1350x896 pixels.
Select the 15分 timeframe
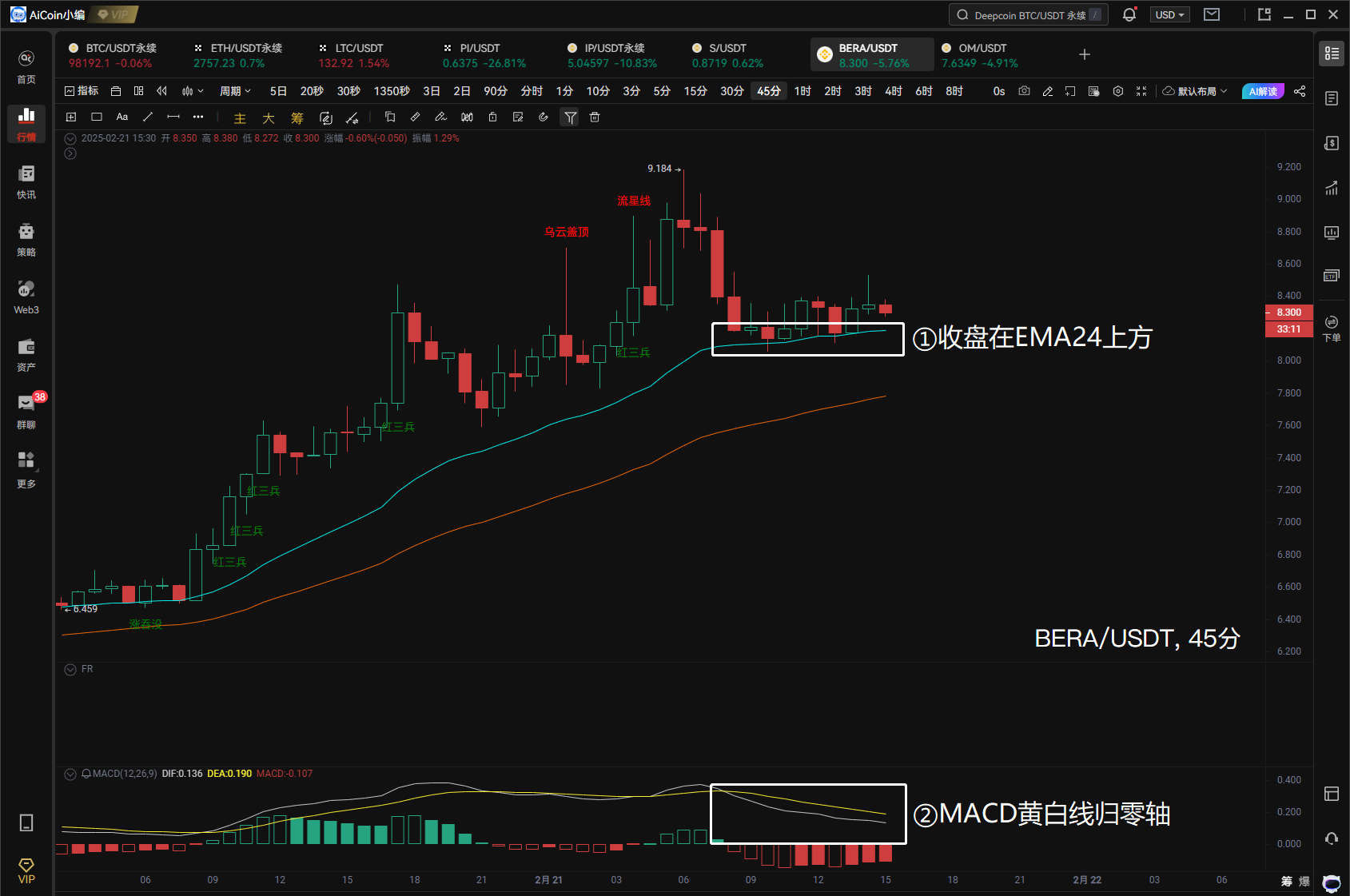click(695, 91)
